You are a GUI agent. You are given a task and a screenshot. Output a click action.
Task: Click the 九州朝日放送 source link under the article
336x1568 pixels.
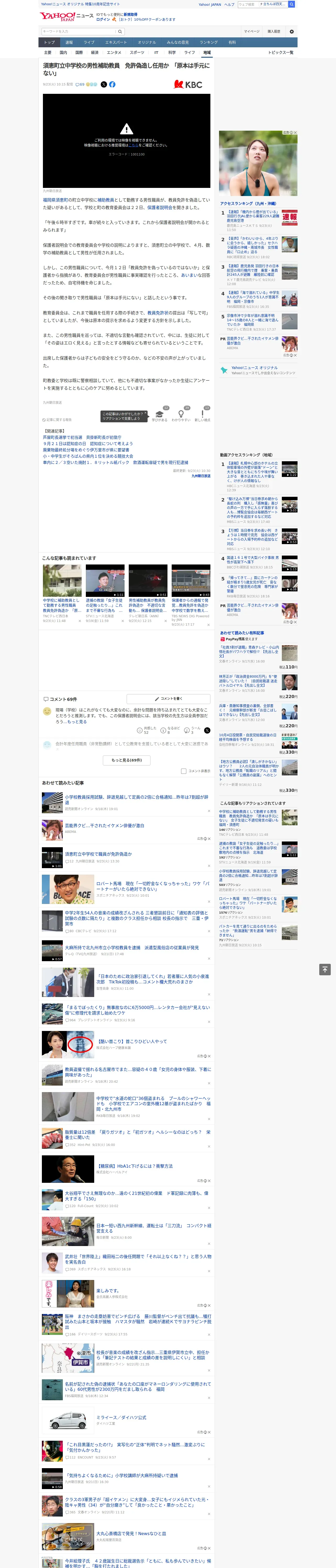click(201, 476)
